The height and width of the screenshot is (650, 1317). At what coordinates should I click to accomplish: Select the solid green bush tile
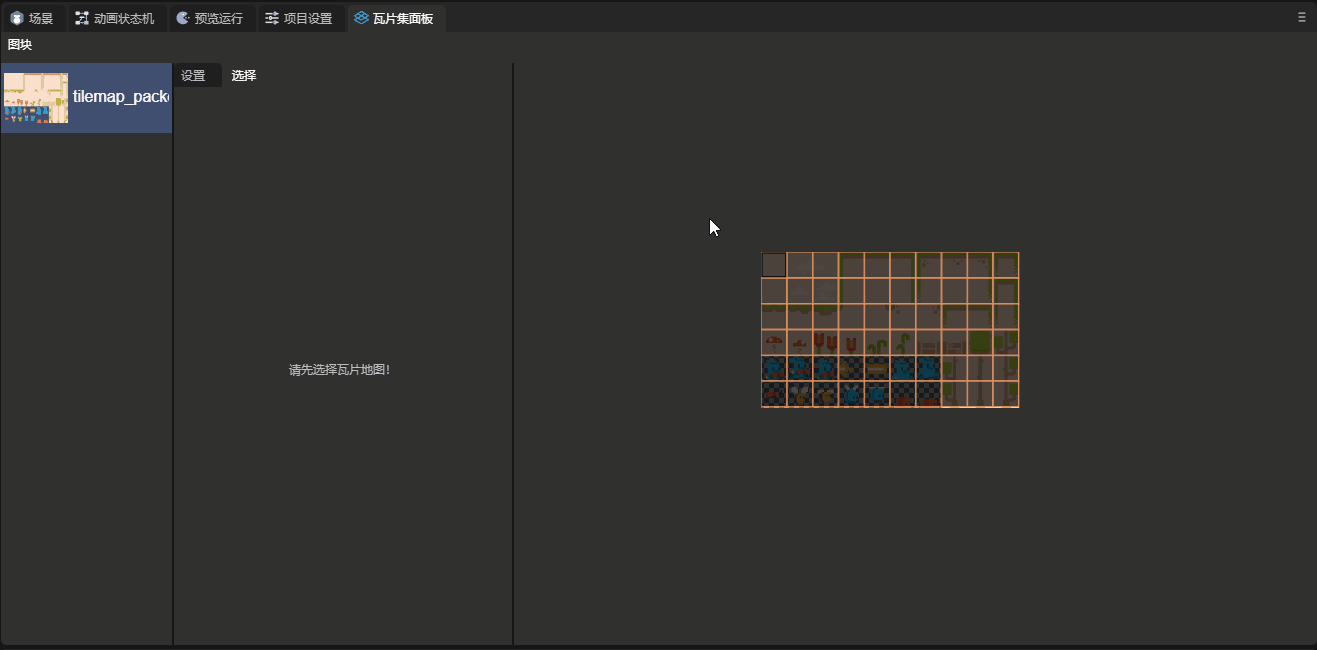[980, 342]
